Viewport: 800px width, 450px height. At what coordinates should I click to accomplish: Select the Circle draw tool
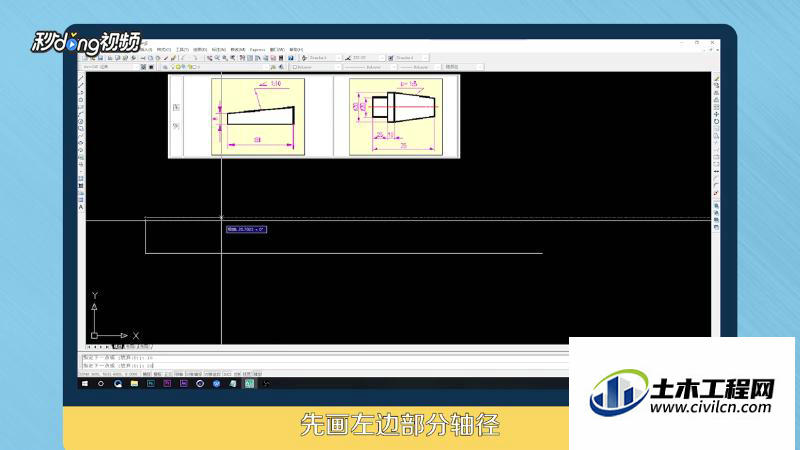point(81,122)
